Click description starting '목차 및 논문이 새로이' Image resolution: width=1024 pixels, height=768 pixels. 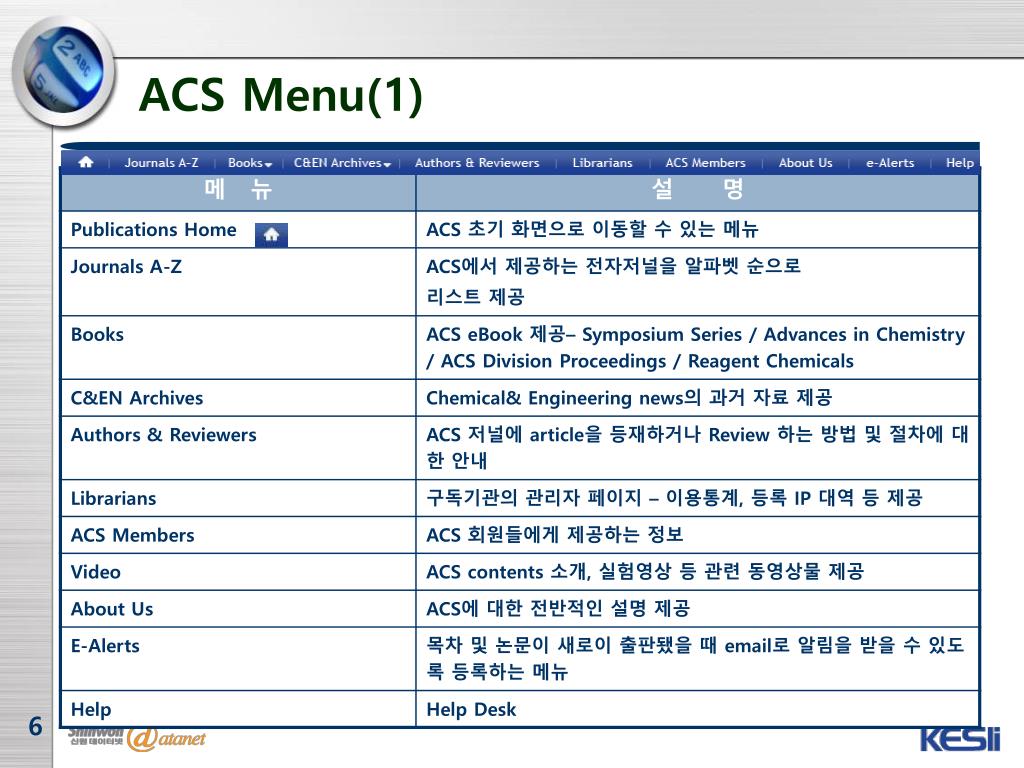tap(695, 658)
